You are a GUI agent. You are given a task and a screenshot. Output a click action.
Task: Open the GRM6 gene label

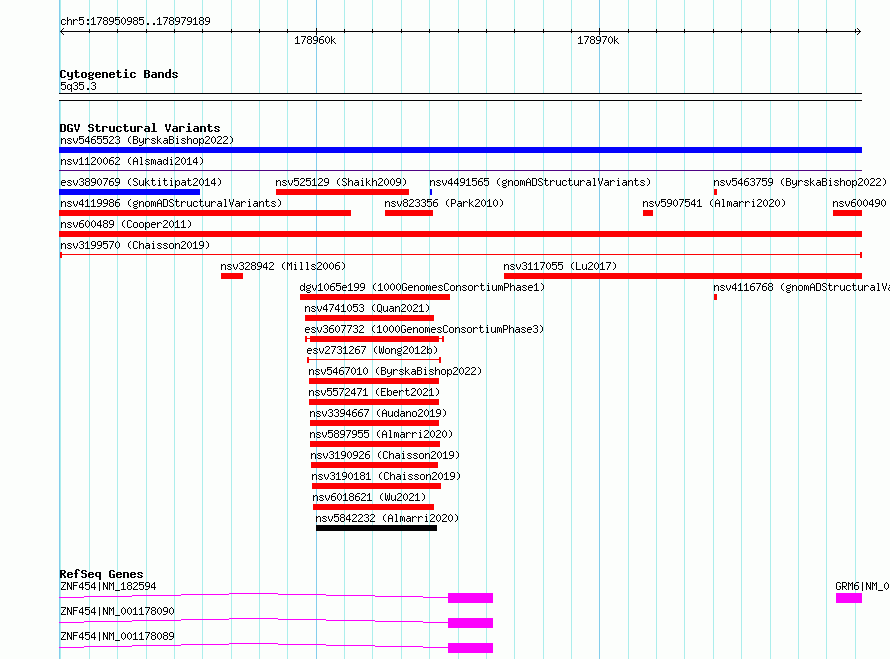(862, 586)
